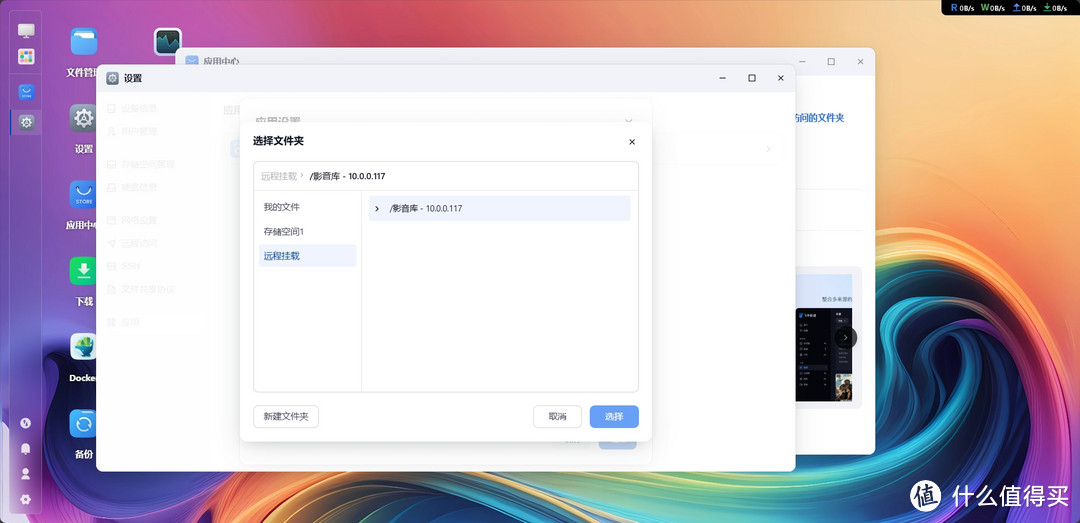1080x523 pixels.
Task: Click the chevron beside the /影音库 row behind the dialog
Action: pos(769,149)
